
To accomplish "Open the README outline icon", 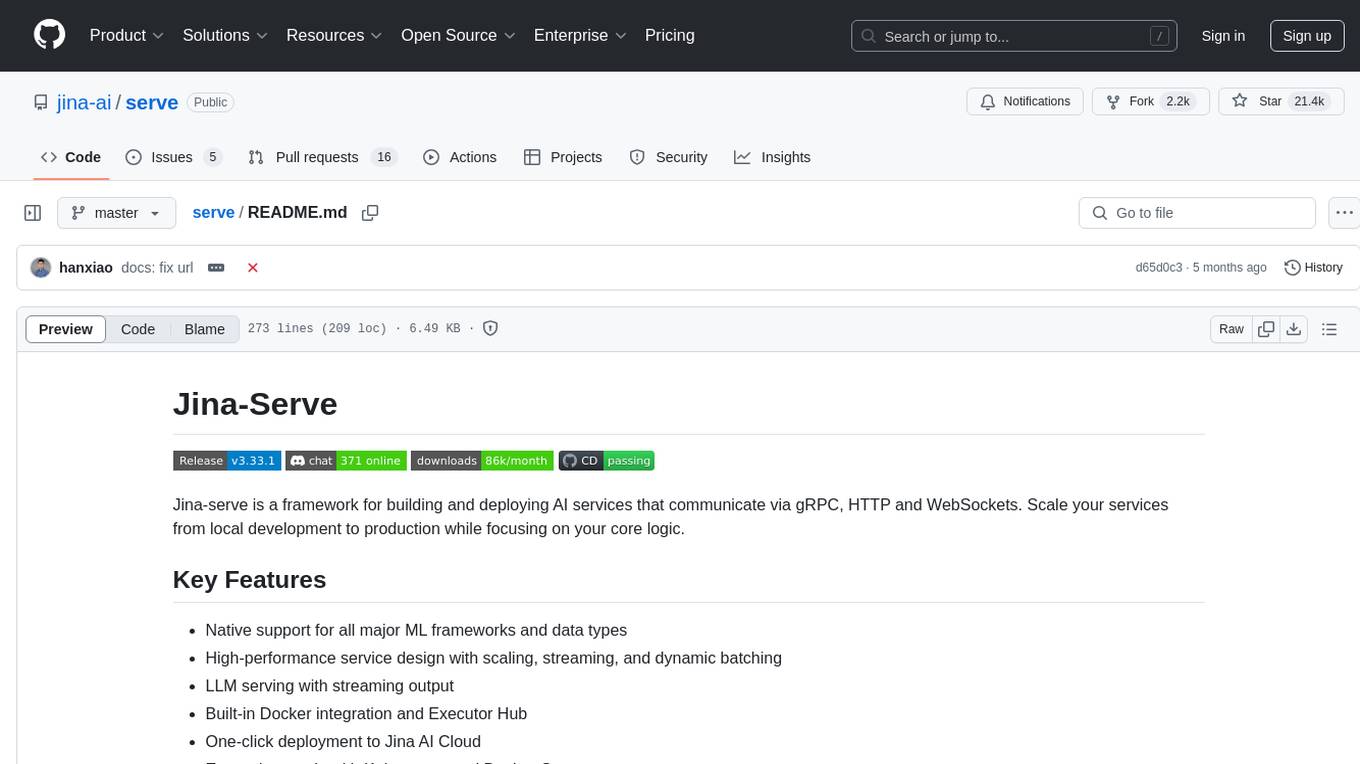I will point(1330,329).
